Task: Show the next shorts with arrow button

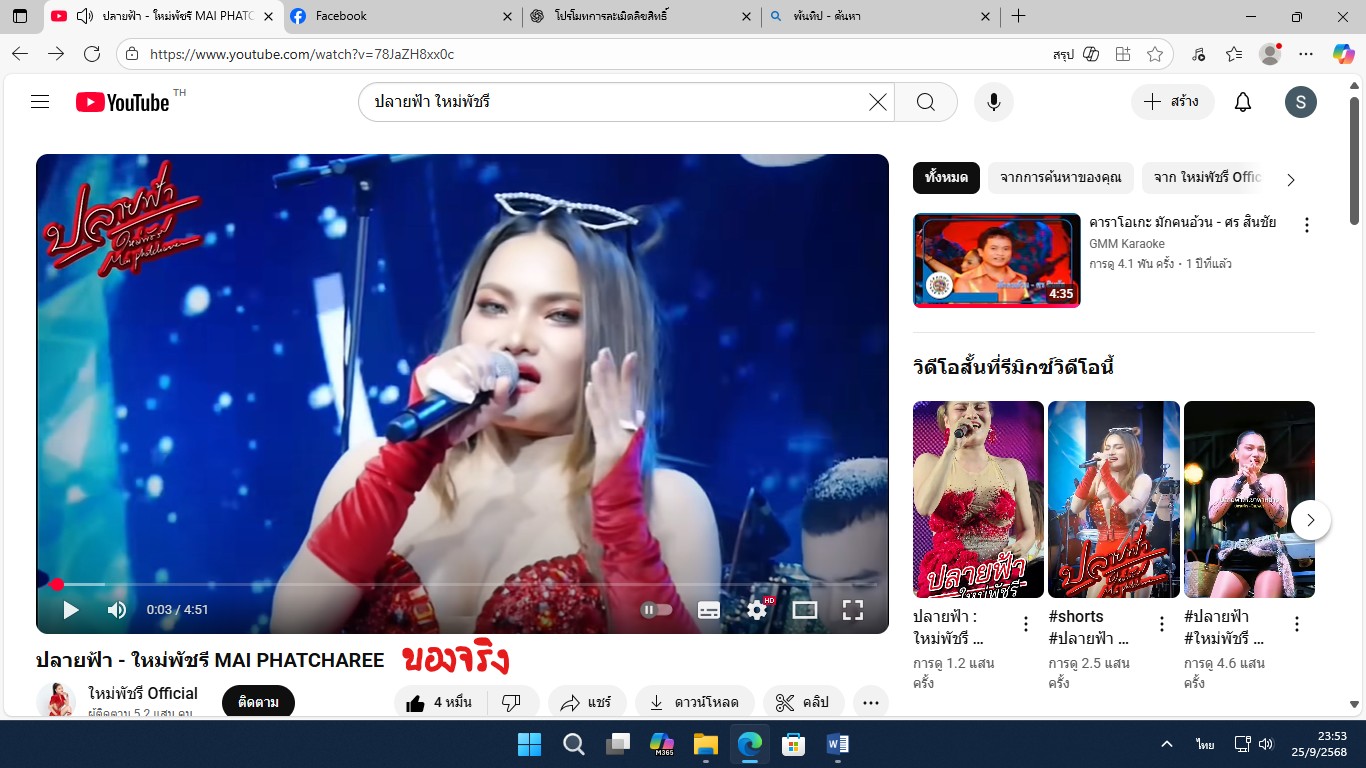Action: (x=1310, y=520)
